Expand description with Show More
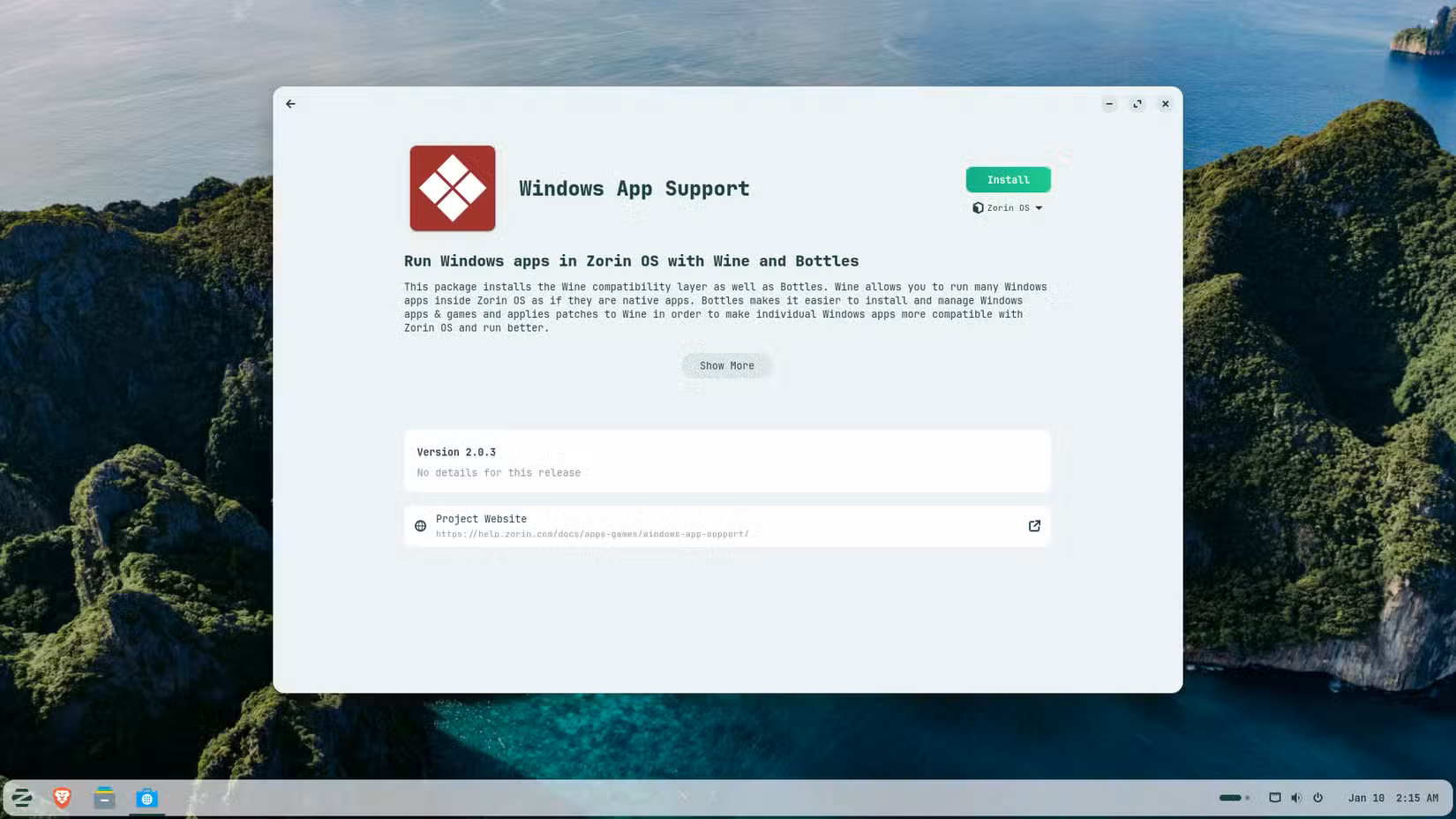This screenshot has height=819, width=1456. coord(727,365)
